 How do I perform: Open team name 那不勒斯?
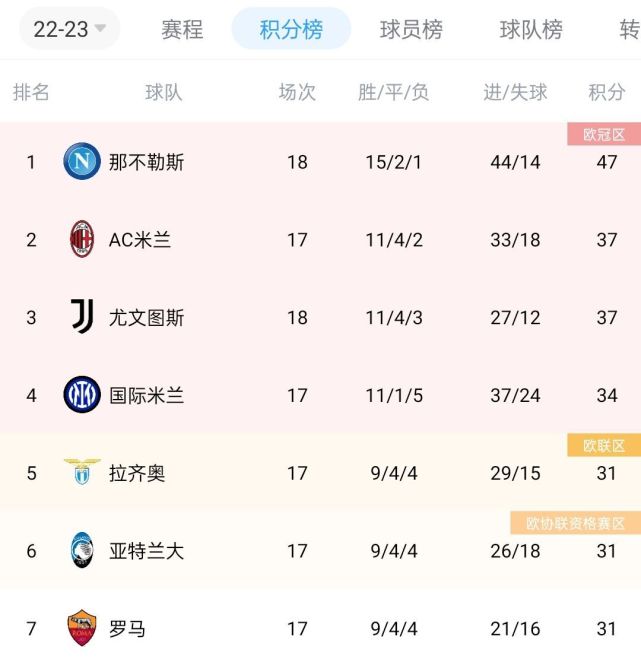[x=146, y=162]
